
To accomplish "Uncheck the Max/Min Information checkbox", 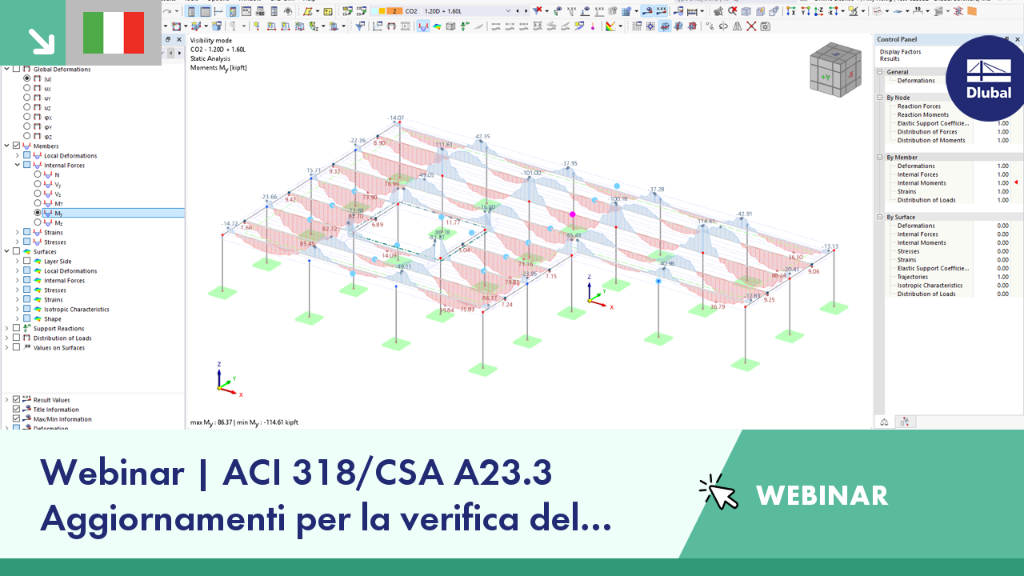I will (x=16, y=419).
